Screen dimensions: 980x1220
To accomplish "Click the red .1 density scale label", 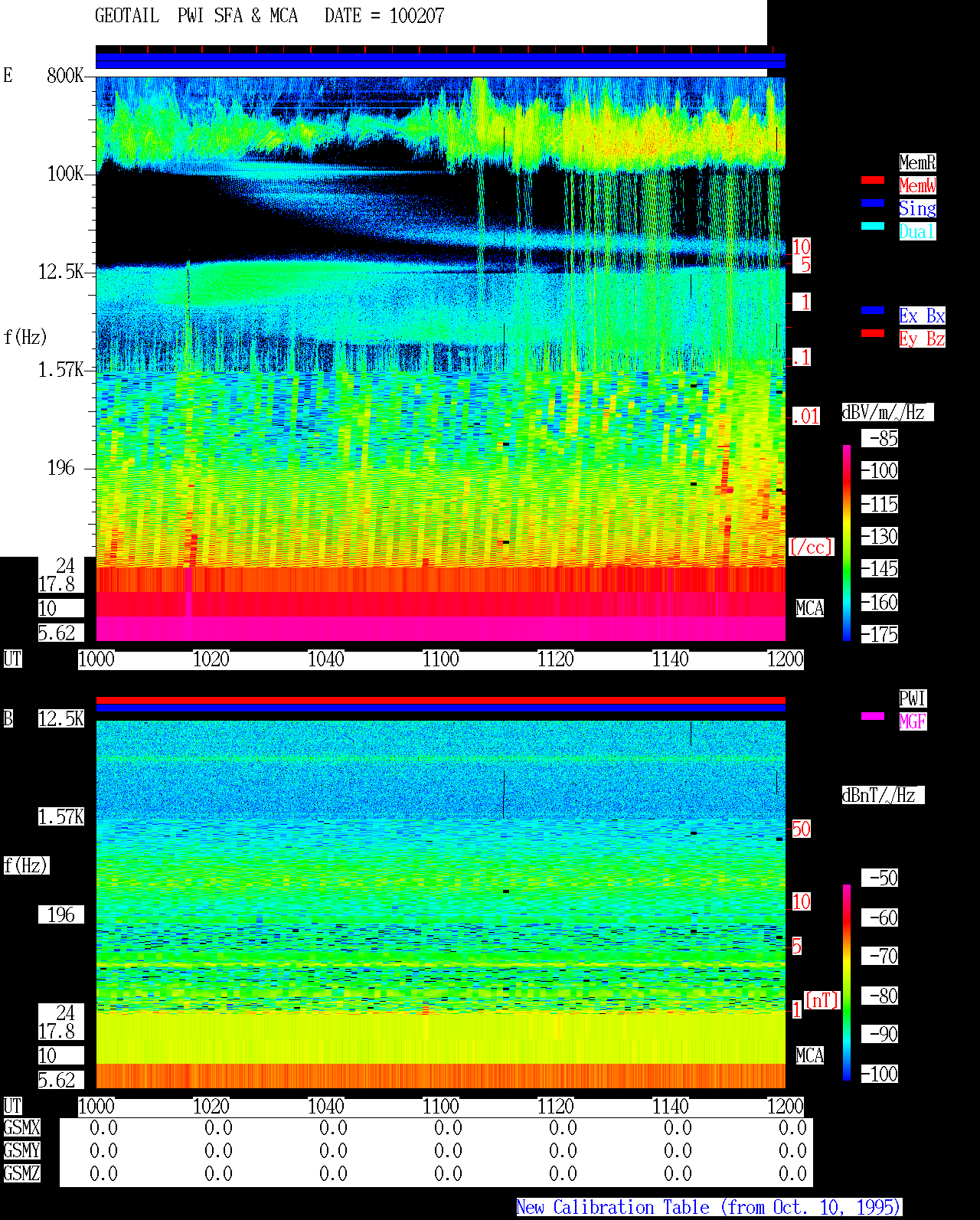I will (801, 357).
